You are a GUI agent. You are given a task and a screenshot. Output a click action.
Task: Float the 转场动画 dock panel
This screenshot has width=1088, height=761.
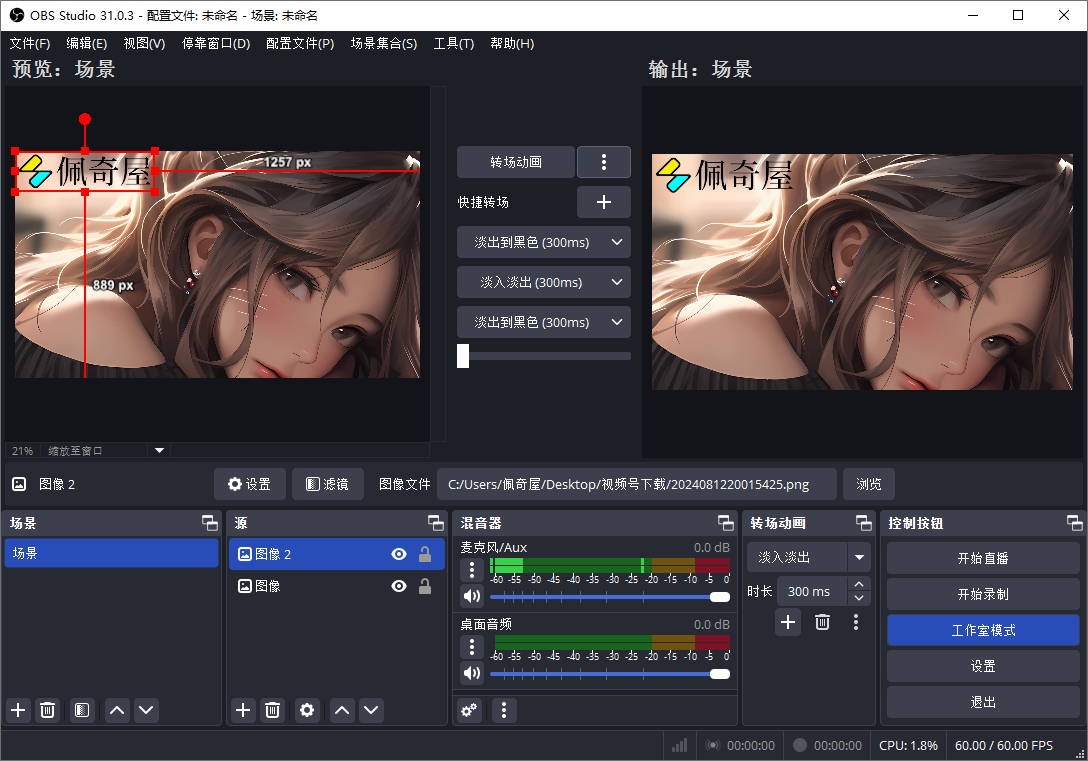point(864,523)
